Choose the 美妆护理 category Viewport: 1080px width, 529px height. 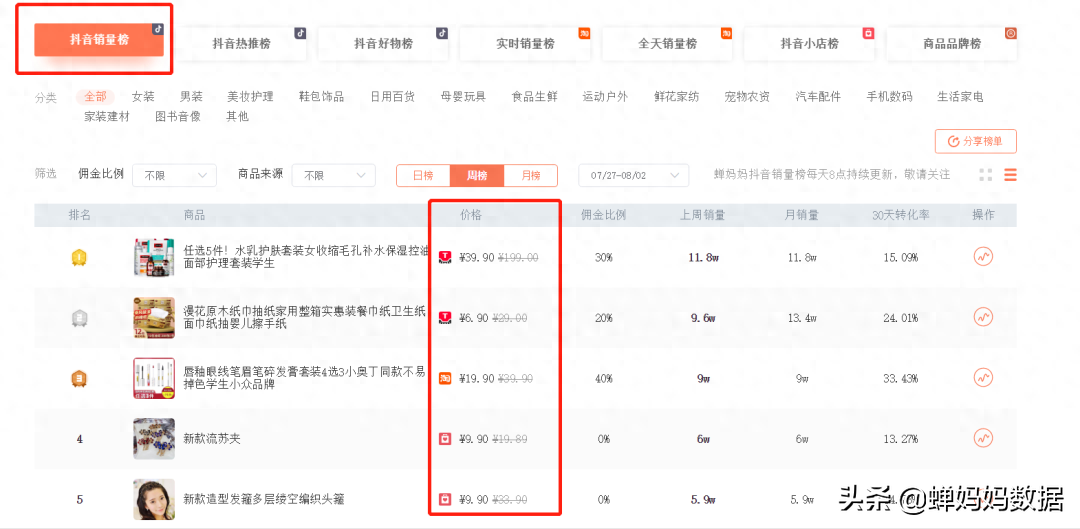(250, 96)
